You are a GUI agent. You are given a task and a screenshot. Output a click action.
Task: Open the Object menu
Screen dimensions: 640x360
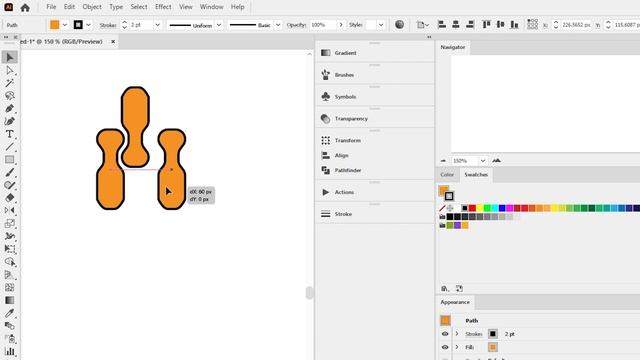tap(92, 7)
